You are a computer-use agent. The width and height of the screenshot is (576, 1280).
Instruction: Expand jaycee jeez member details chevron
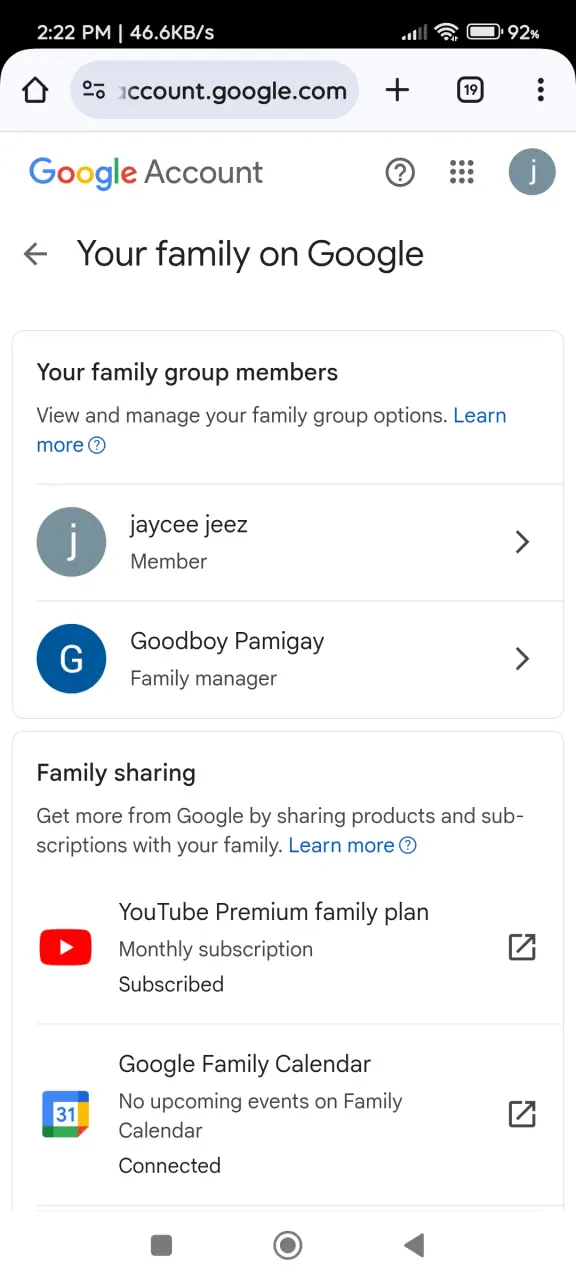pyautogui.click(x=521, y=542)
